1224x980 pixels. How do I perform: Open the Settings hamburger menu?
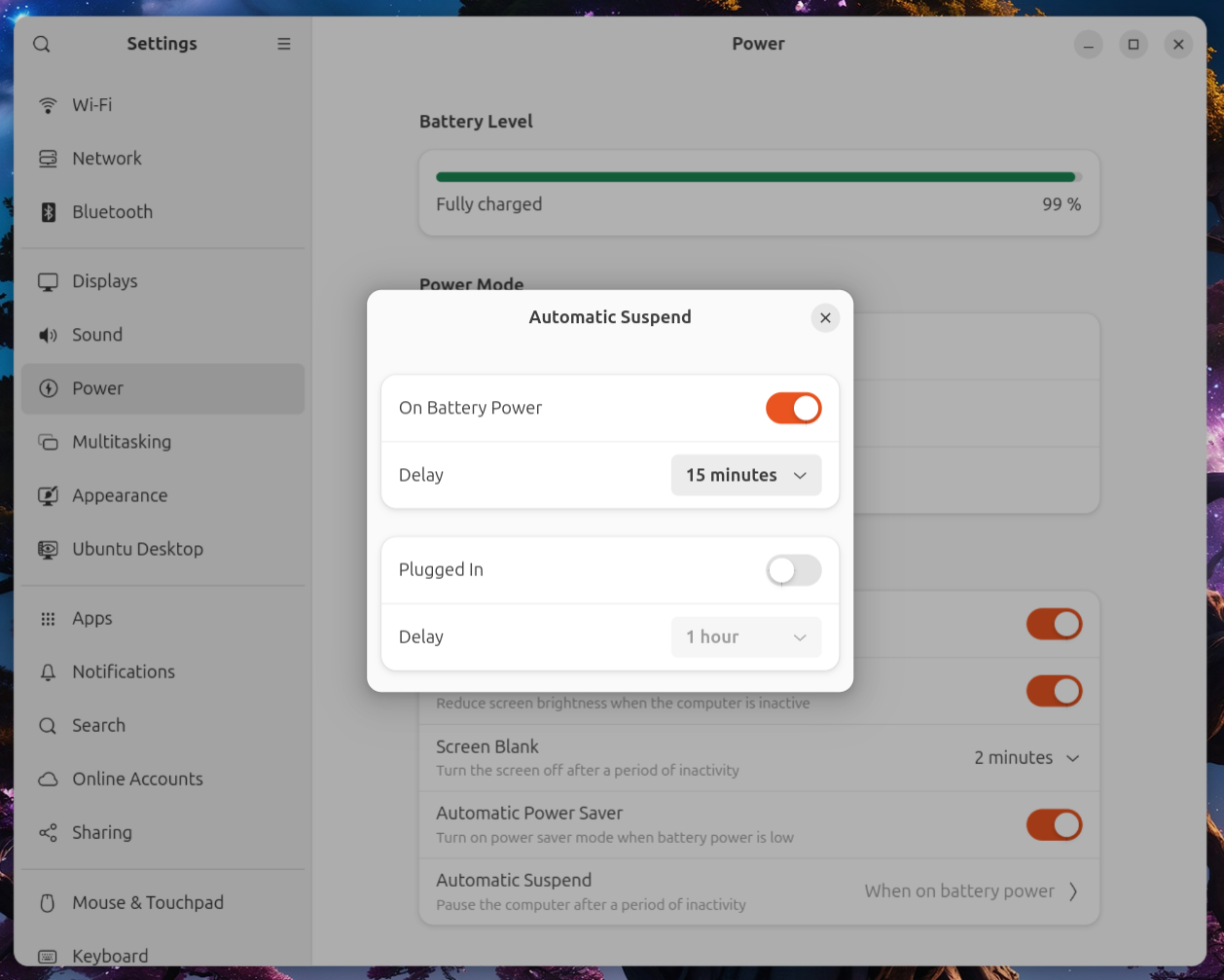[283, 44]
